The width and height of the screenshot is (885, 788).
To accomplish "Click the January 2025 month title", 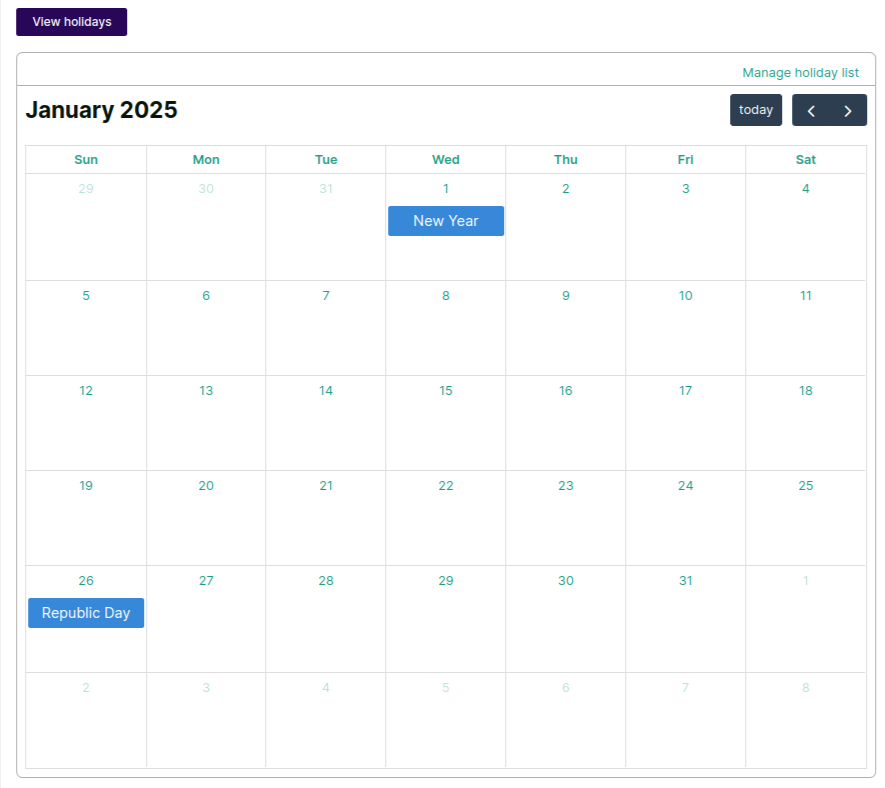I will pos(101,110).
